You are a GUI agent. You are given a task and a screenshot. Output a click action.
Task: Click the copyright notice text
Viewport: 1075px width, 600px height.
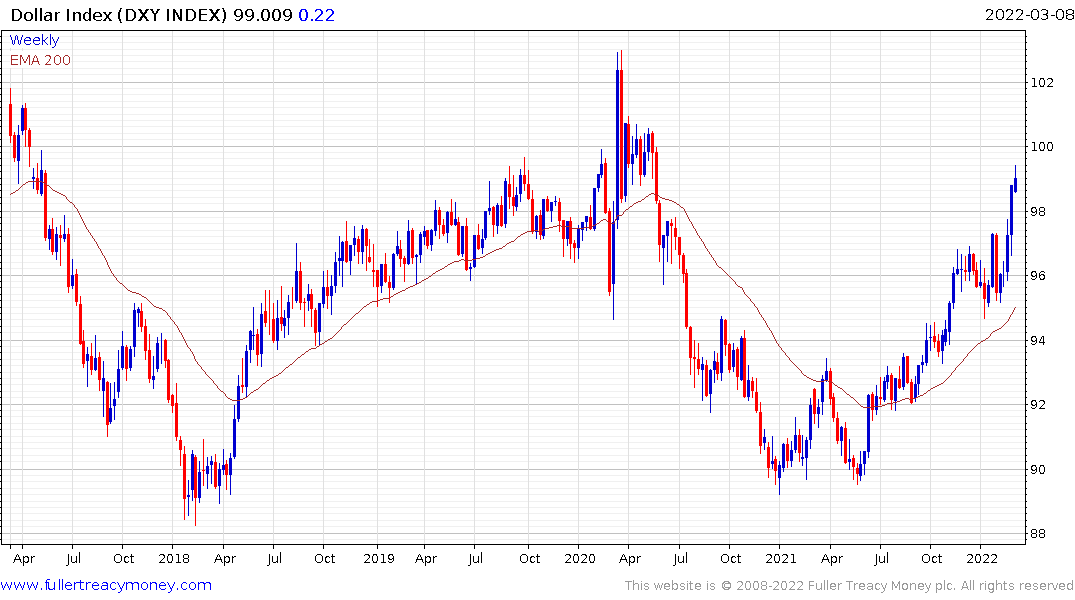tap(849, 586)
